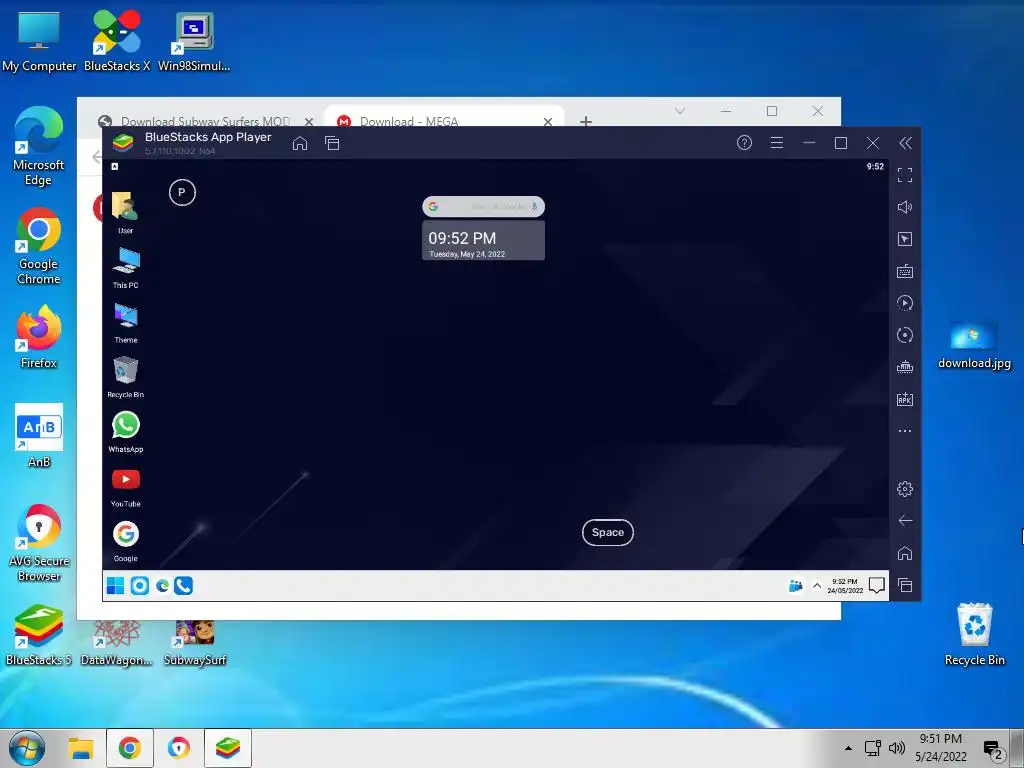
Task: Open Win98Simulator desktop shortcut
Action: click(x=194, y=42)
